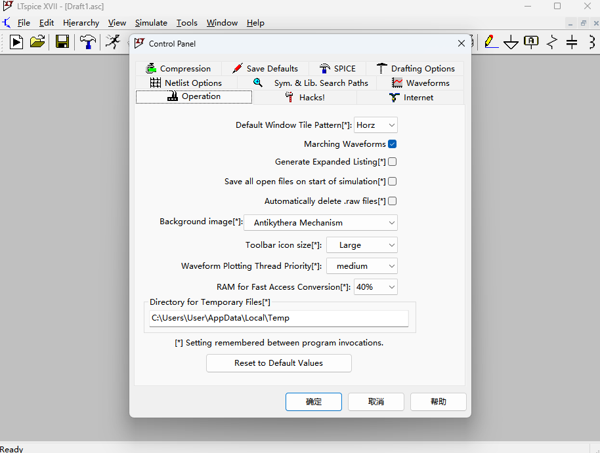Open Default Window Tile Pattern dropdown

[x=376, y=125]
